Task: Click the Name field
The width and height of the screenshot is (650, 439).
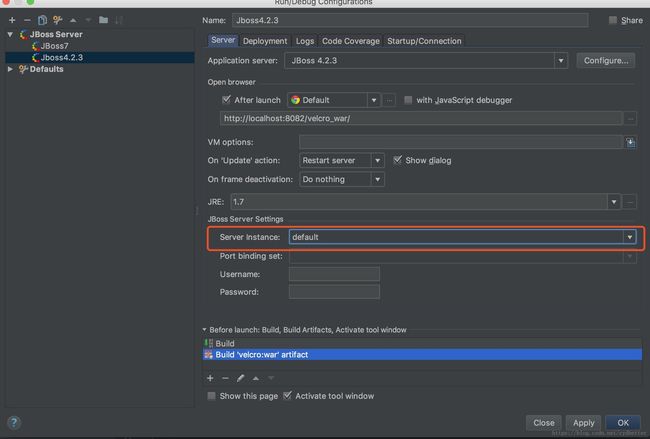Action: pos(410,20)
